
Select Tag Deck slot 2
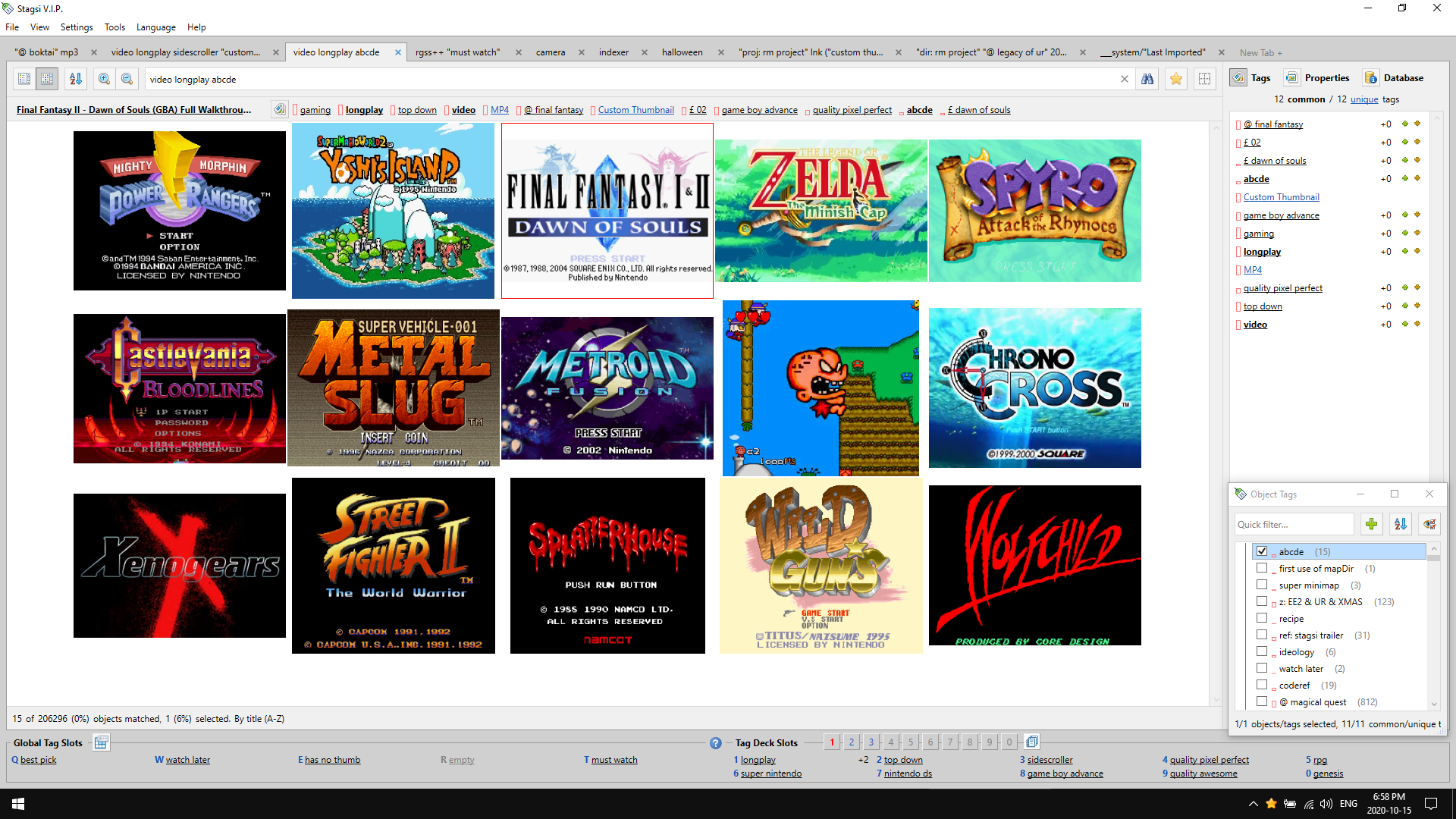click(852, 742)
